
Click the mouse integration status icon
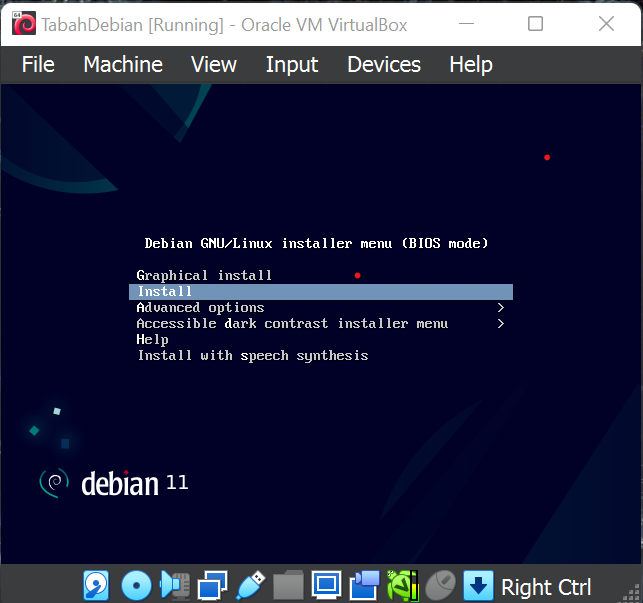point(440,585)
